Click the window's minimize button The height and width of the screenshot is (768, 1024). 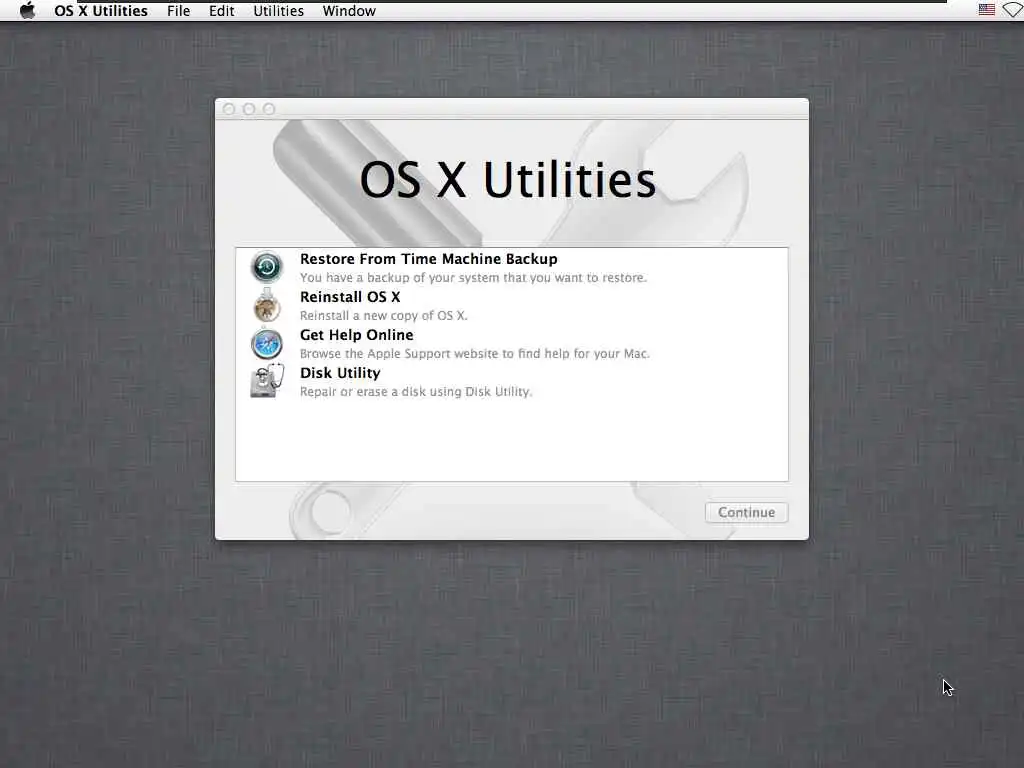(x=249, y=109)
